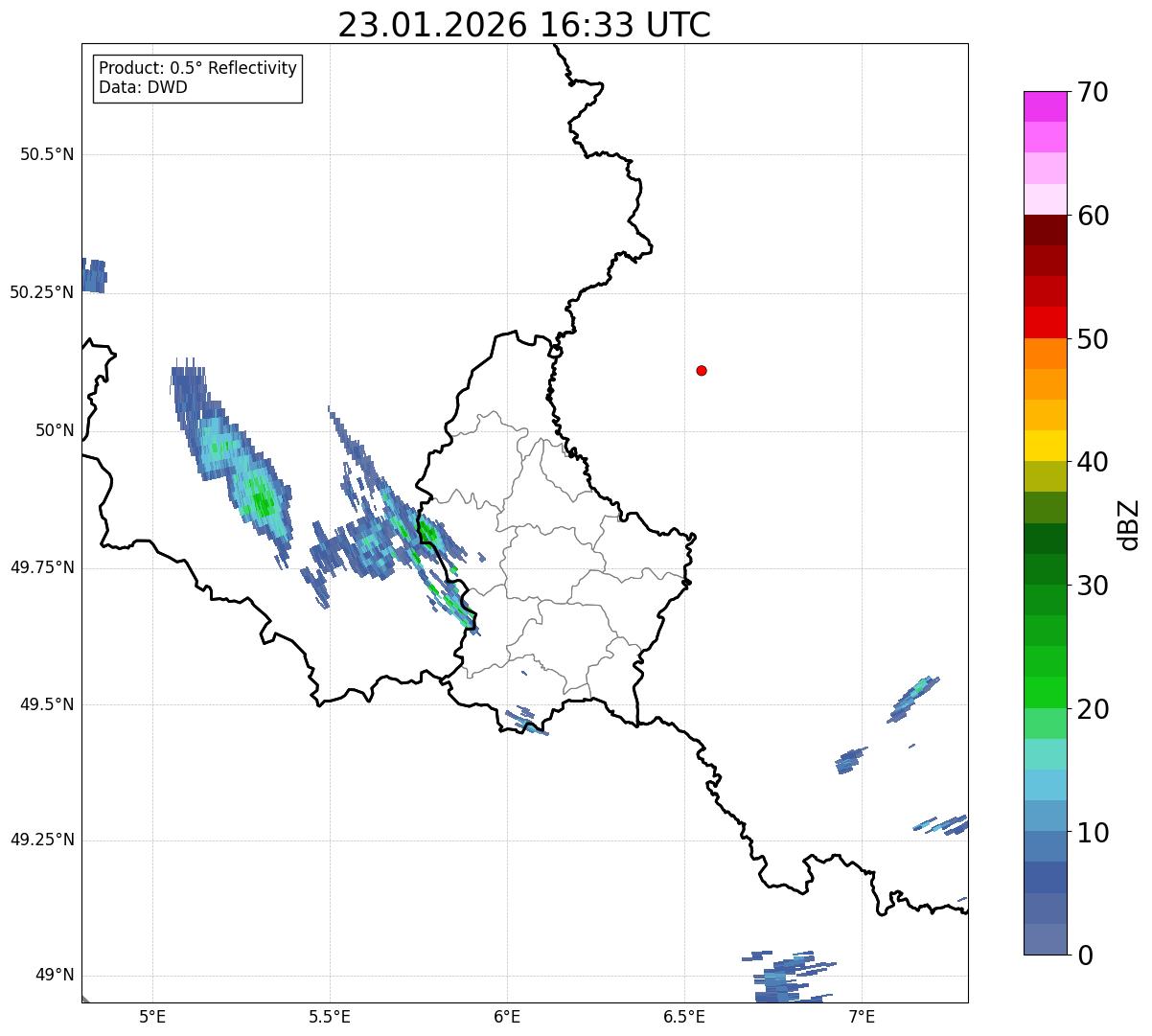Click the 50.5°N latitude label
1152x1036 pixels.
click(47, 154)
